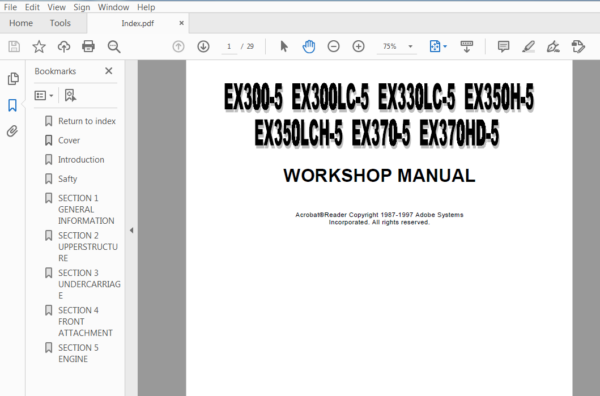
Task: Open the Sign document pen tool
Action: coord(553,47)
